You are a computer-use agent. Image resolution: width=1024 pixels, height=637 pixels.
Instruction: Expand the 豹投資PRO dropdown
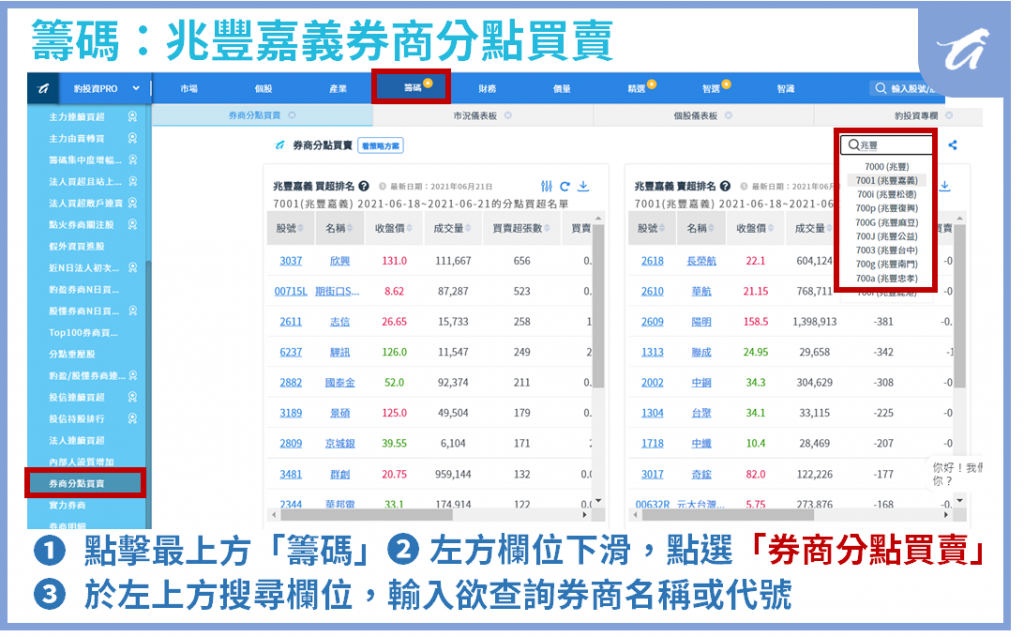pos(136,88)
